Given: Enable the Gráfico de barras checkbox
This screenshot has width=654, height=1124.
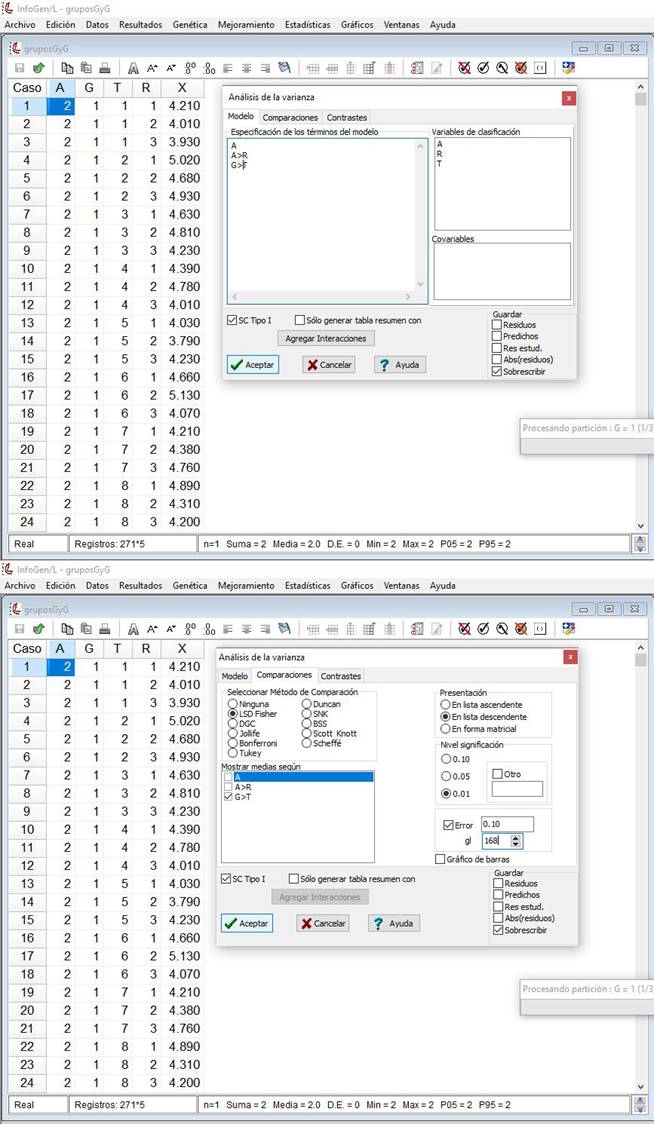Looking at the screenshot, I should pyautogui.click(x=440, y=859).
